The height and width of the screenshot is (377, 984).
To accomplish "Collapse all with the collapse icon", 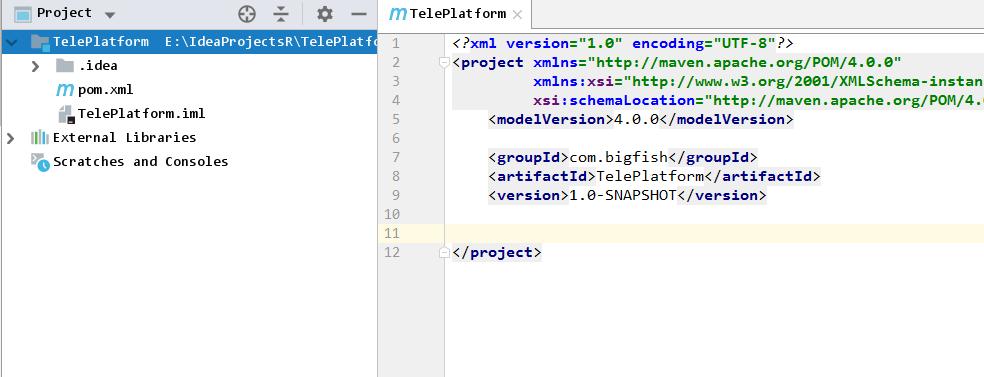I will 281,14.
